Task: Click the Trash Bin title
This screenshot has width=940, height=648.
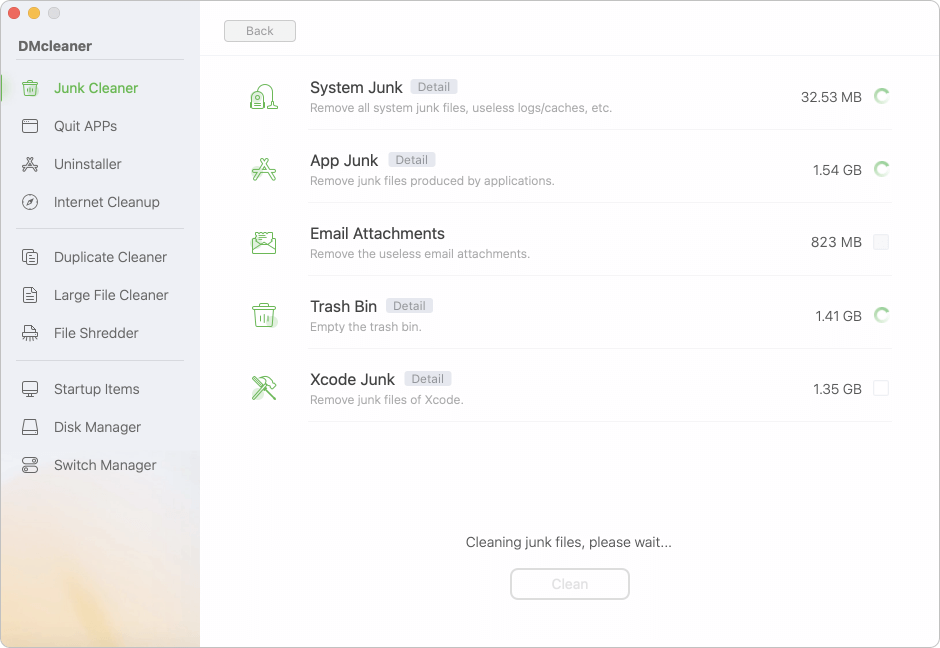Action: click(x=344, y=306)
